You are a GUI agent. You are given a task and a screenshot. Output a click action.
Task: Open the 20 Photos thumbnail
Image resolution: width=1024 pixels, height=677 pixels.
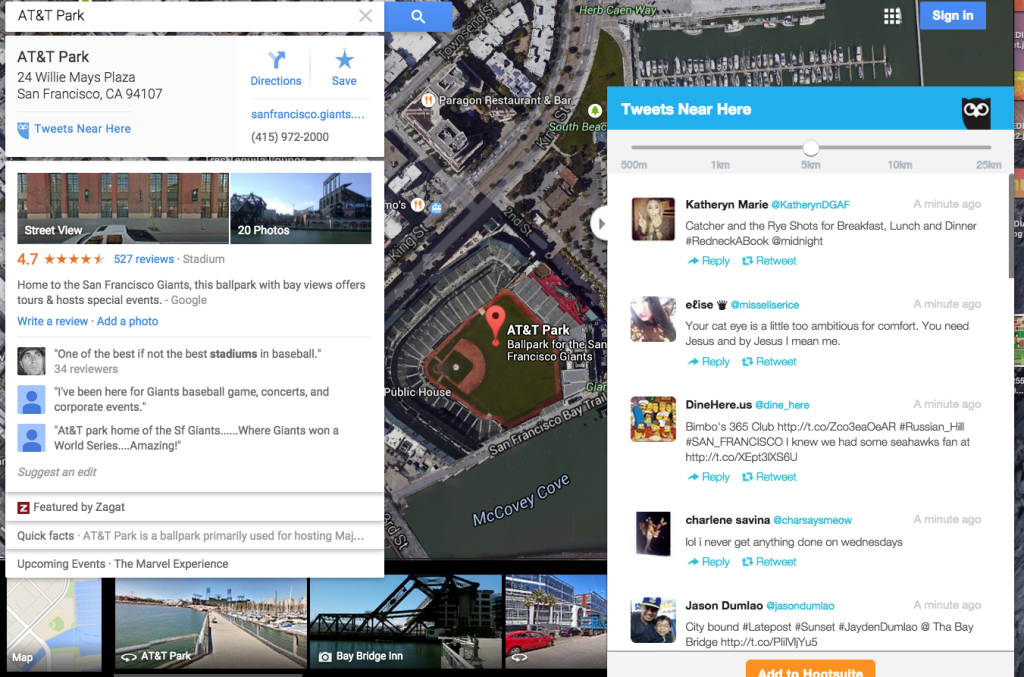[301, 208]
